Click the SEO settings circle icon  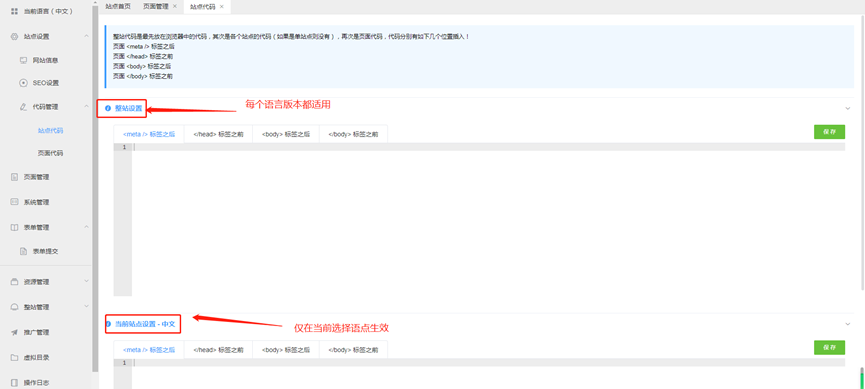coord(23,83)
